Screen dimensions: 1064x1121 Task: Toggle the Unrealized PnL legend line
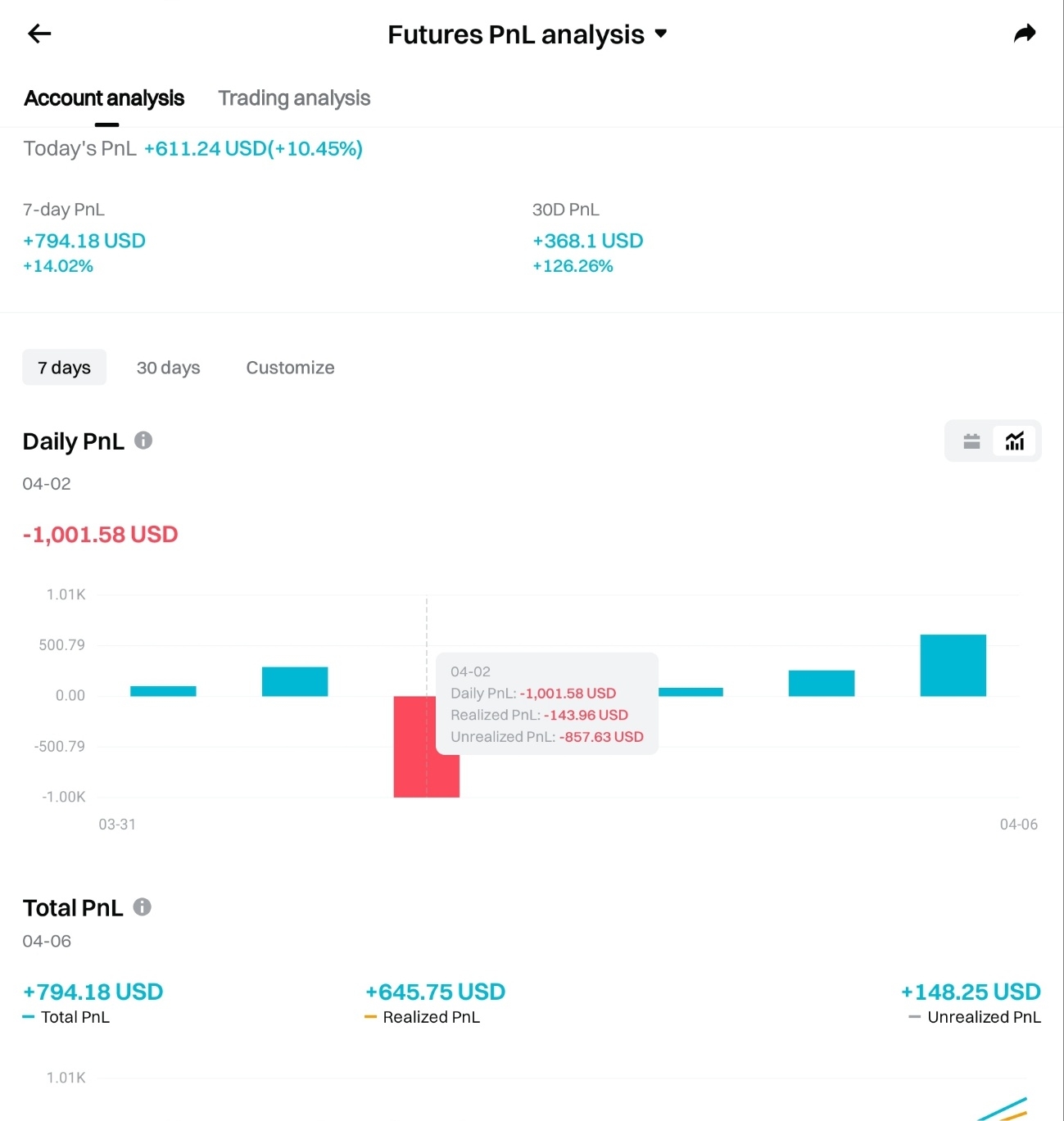point(975,1017)
